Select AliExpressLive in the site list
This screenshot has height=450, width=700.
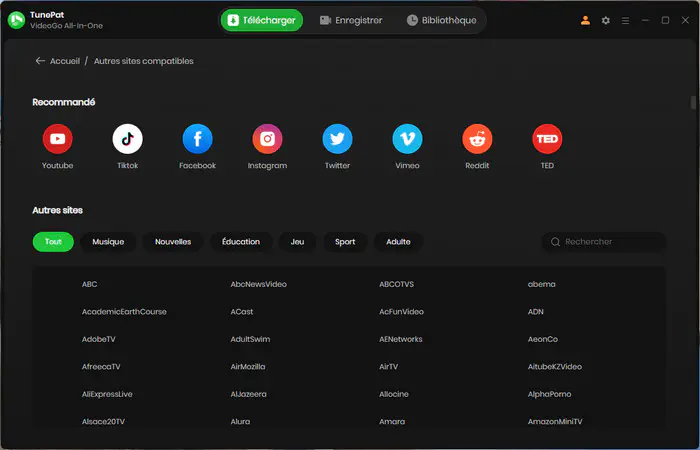(x=107, y=394)
